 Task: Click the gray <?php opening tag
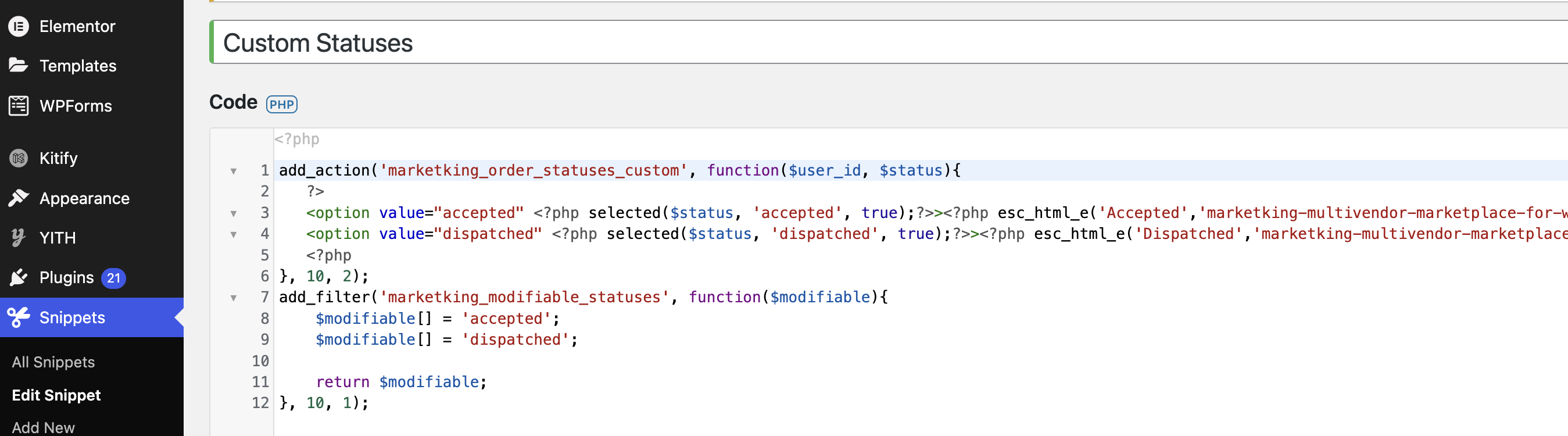click(x=297, y=140)
